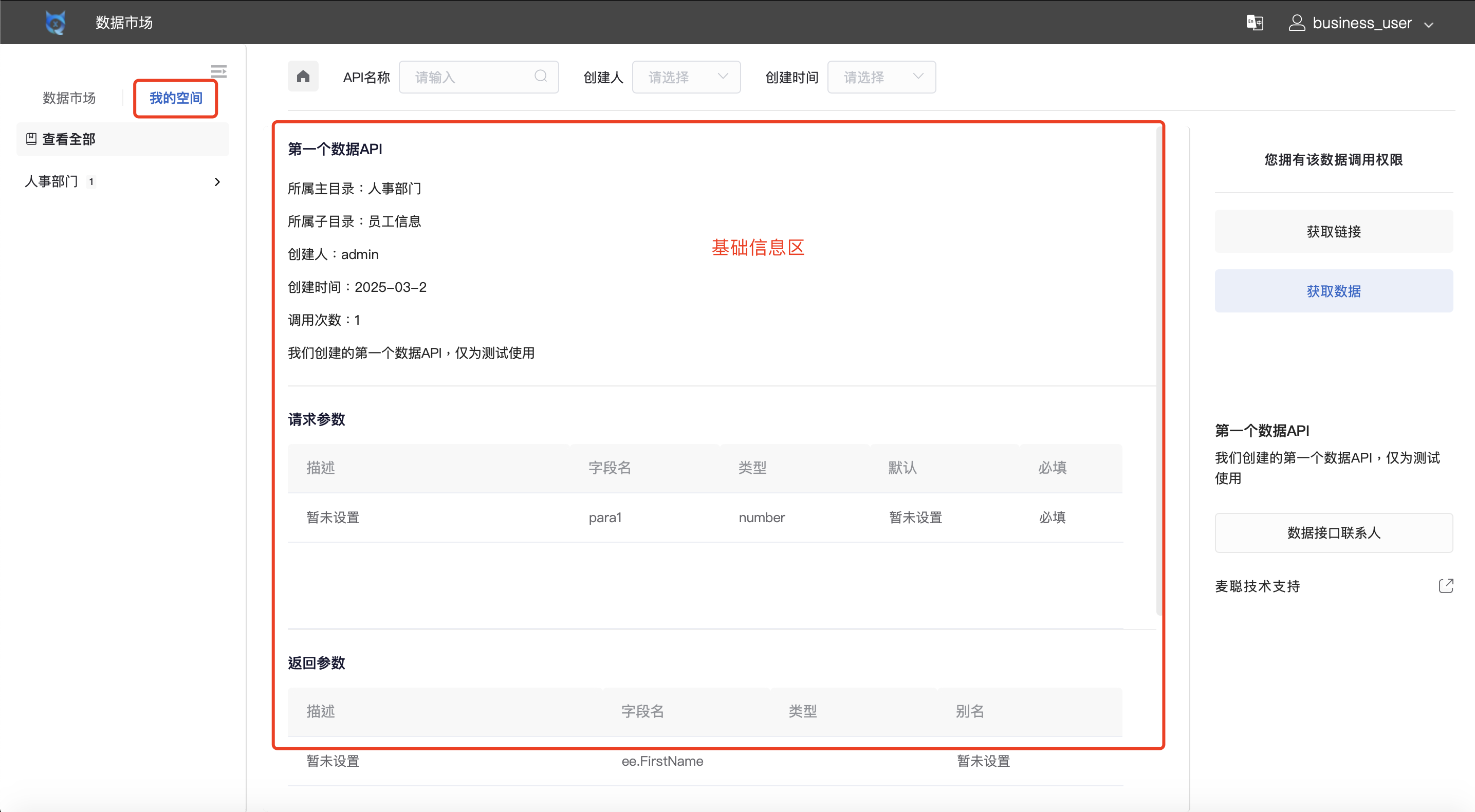Open the 创建时间 dropdown
The height and width of the screenshot is (812, 1475).
point(881,77)
